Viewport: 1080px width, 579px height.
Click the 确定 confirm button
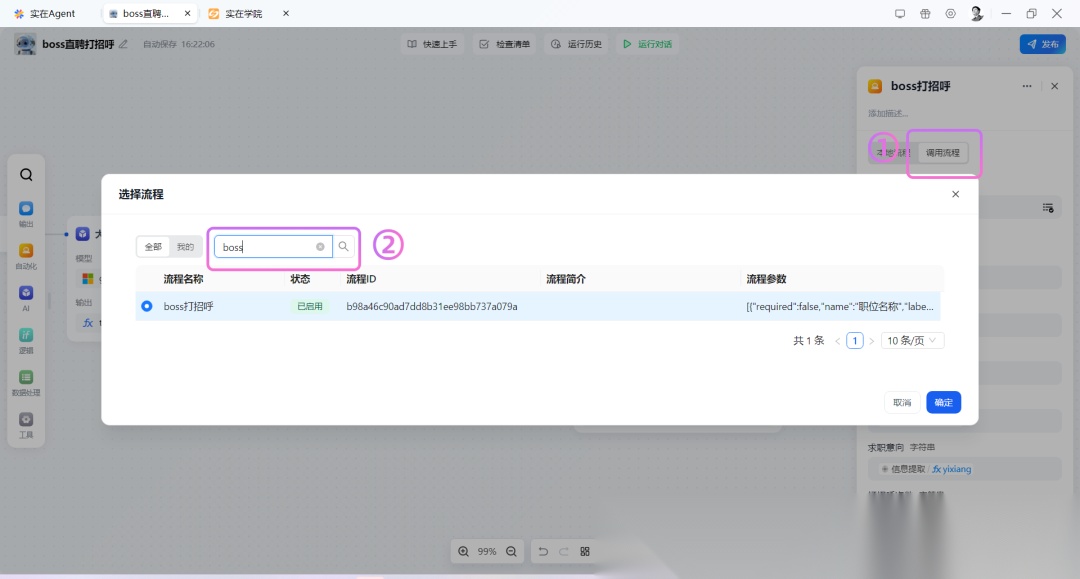tap(944, 402)
